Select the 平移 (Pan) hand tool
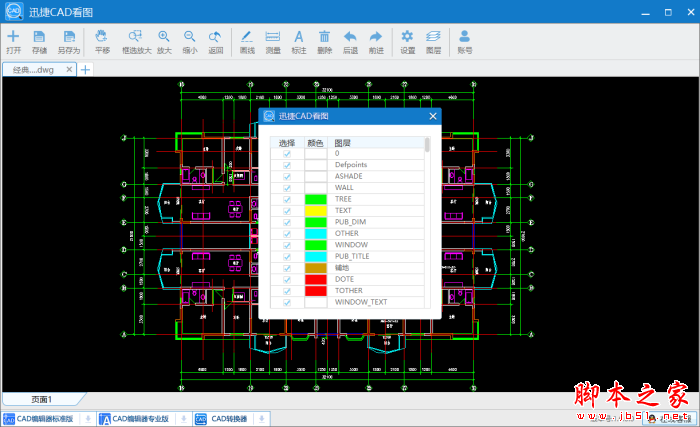 pos(102,40)
